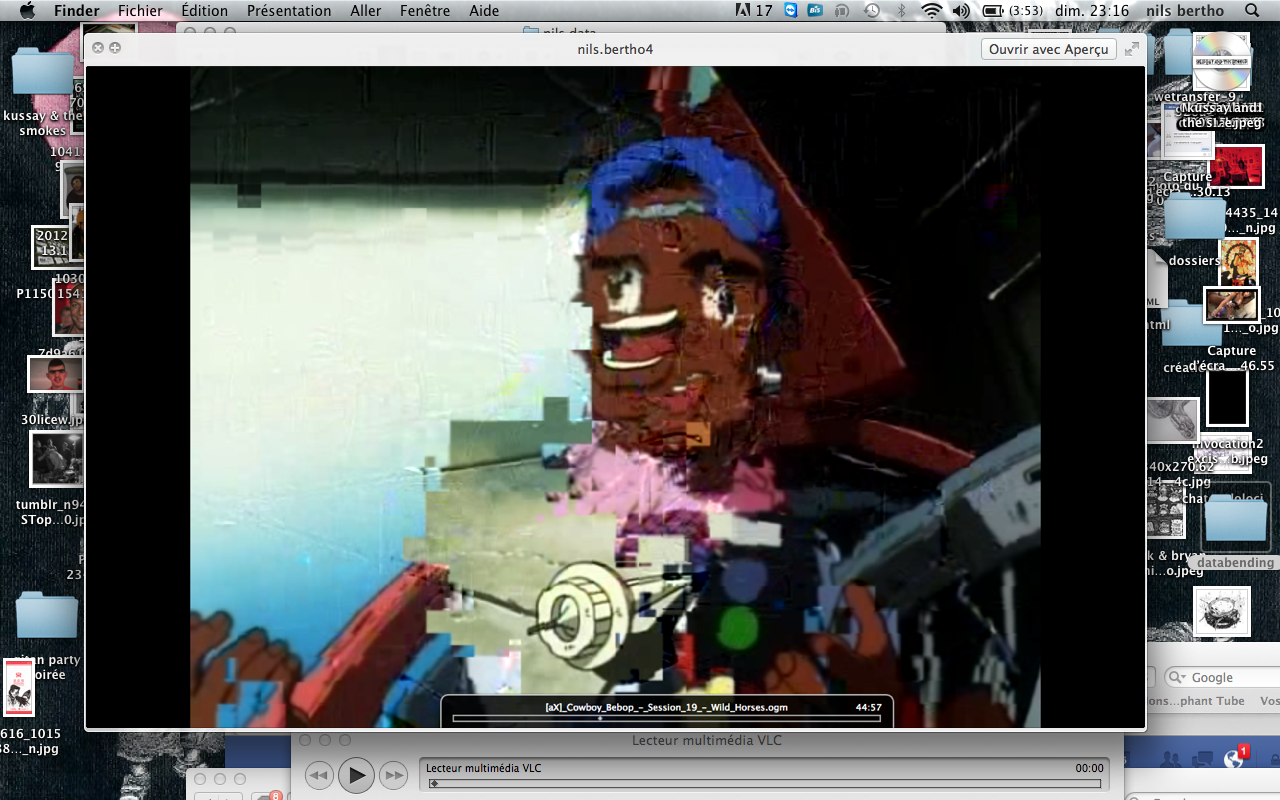Open the Fichier menu
Viewport: 1280px width, 800px height.
(140, 11)
